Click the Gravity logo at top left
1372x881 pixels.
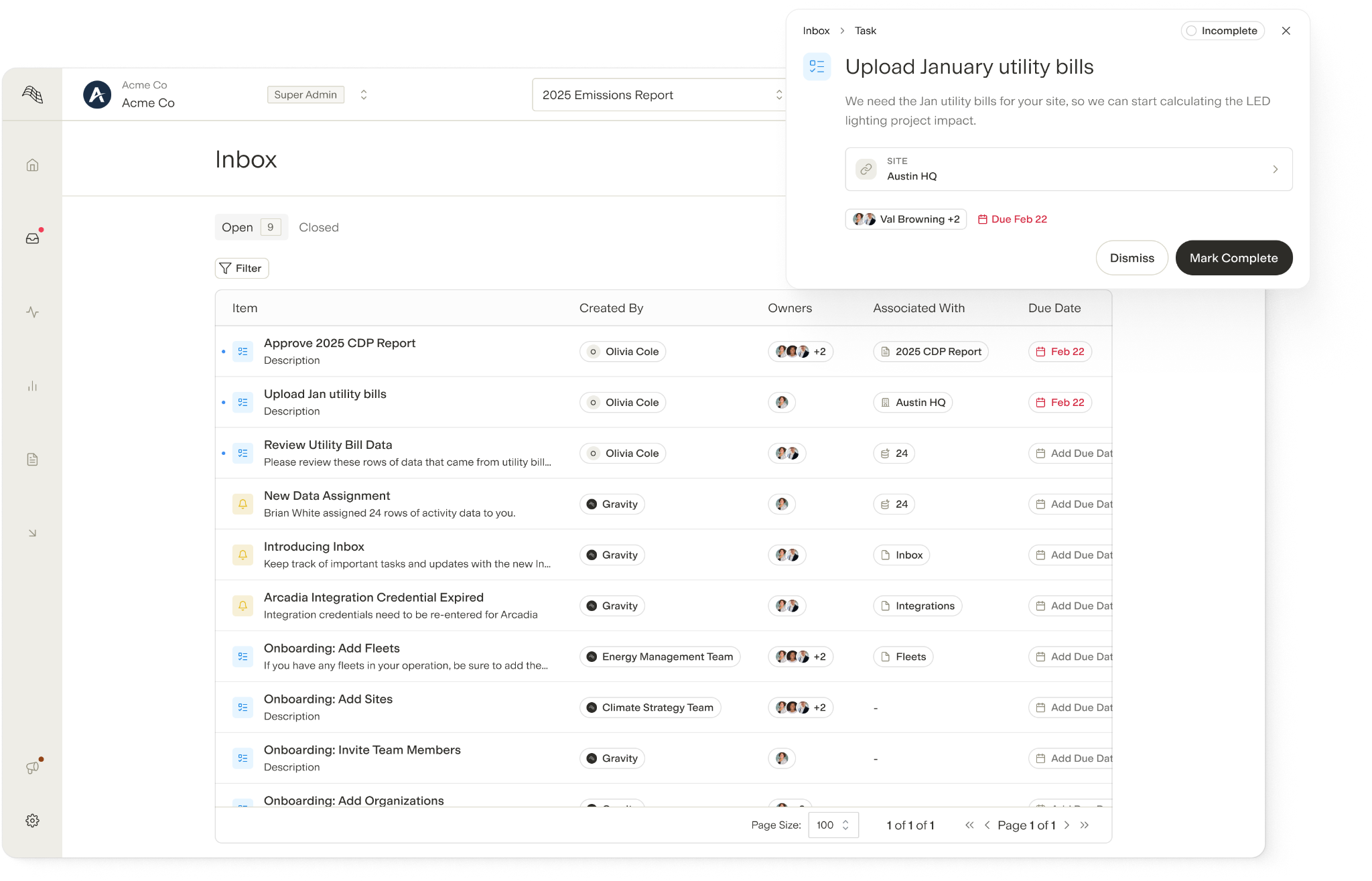coord(32,94)
